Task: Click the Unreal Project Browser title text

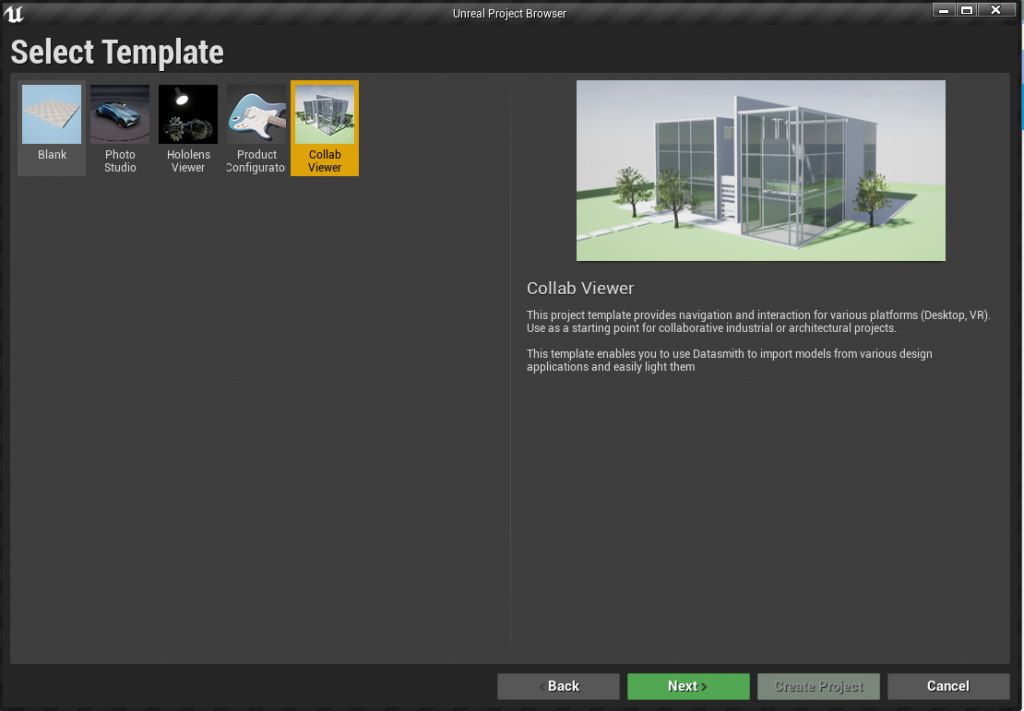Action: click(509, 13)
